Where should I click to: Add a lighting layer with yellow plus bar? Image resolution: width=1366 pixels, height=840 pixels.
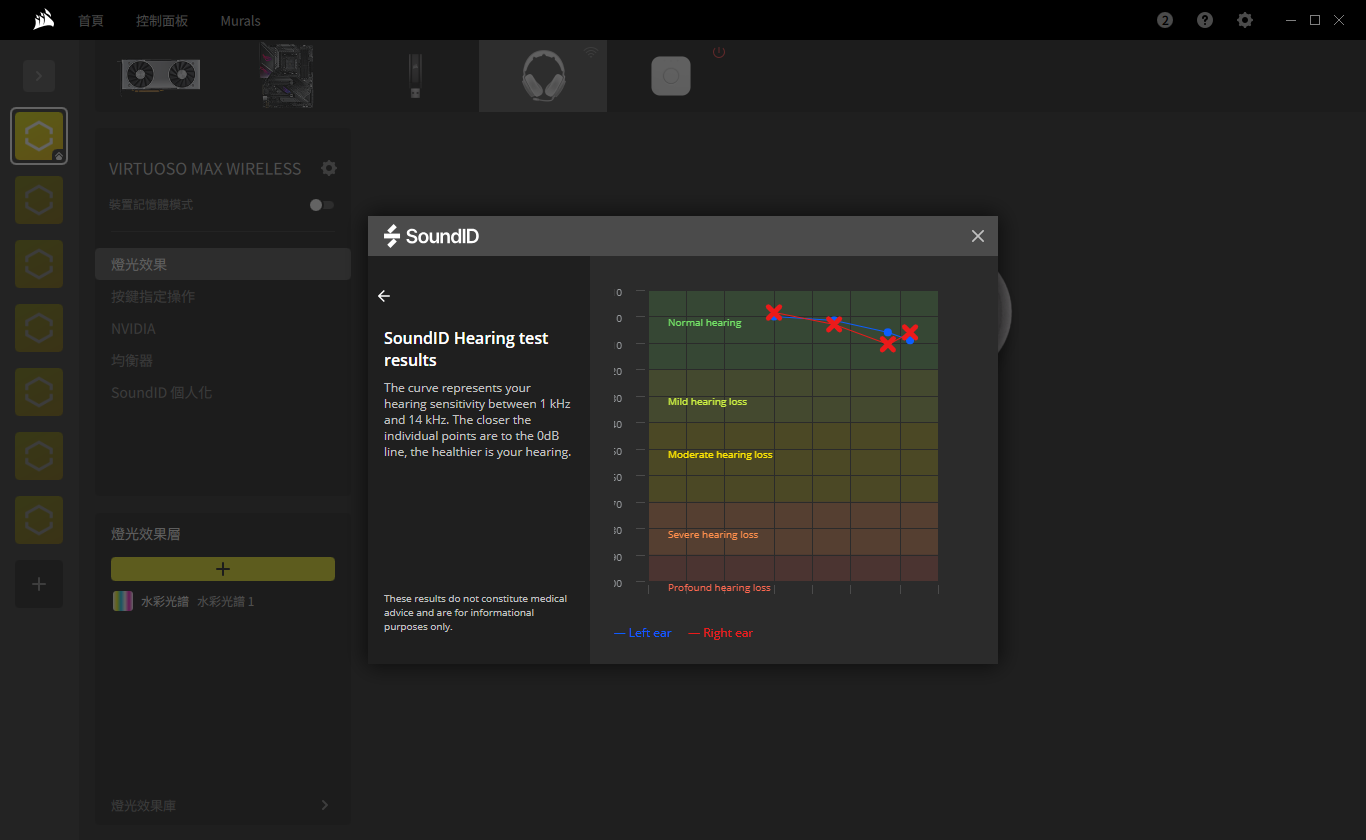[x=223, y=569]
